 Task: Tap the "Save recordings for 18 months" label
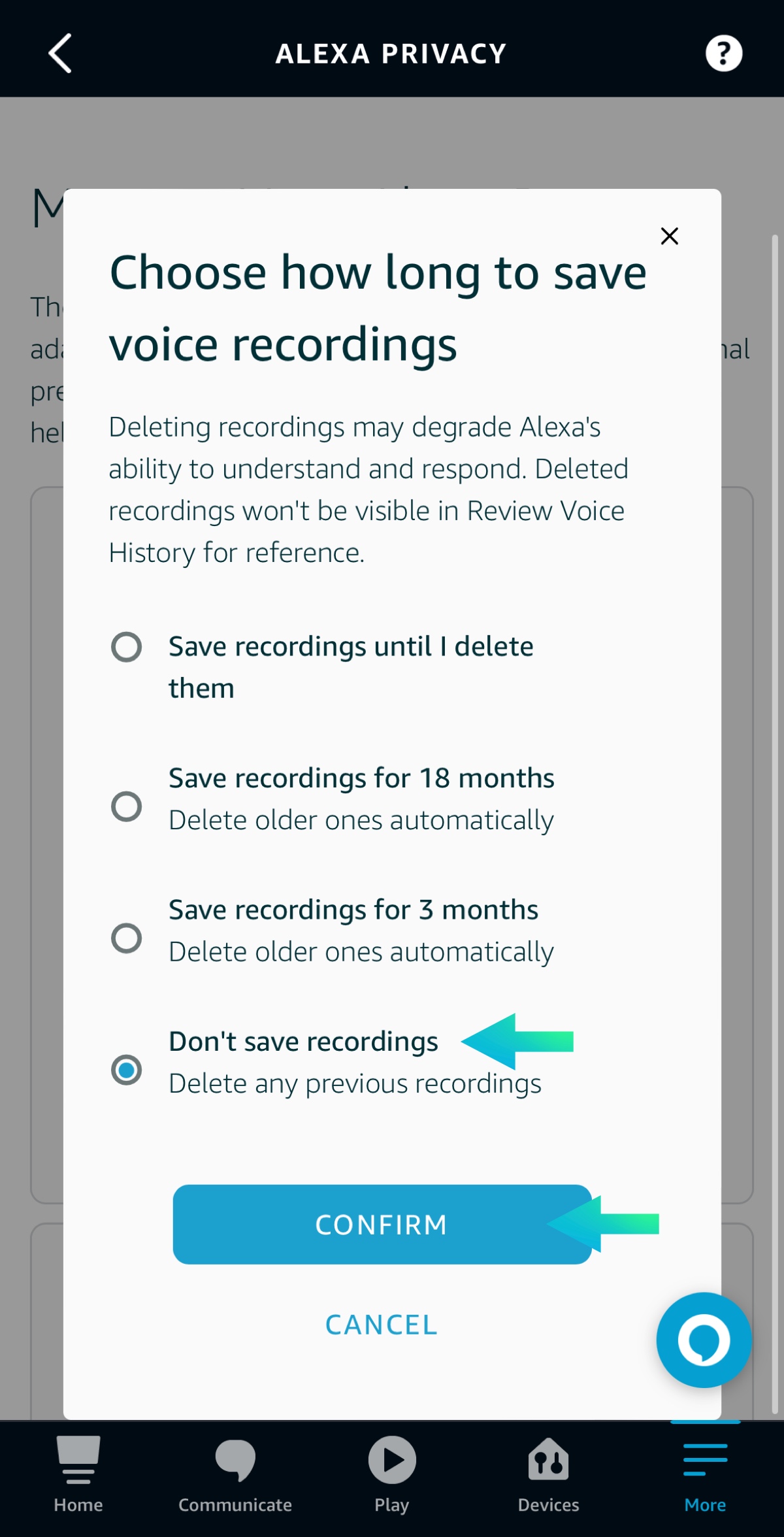[361, 778]
